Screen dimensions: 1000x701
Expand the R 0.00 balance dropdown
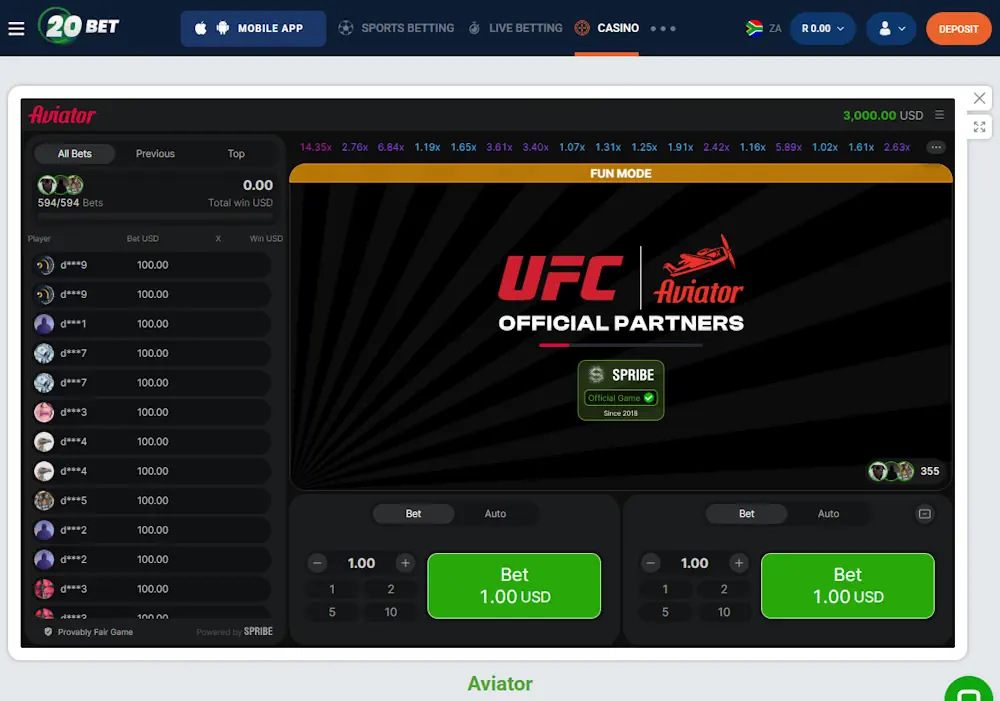822,29
